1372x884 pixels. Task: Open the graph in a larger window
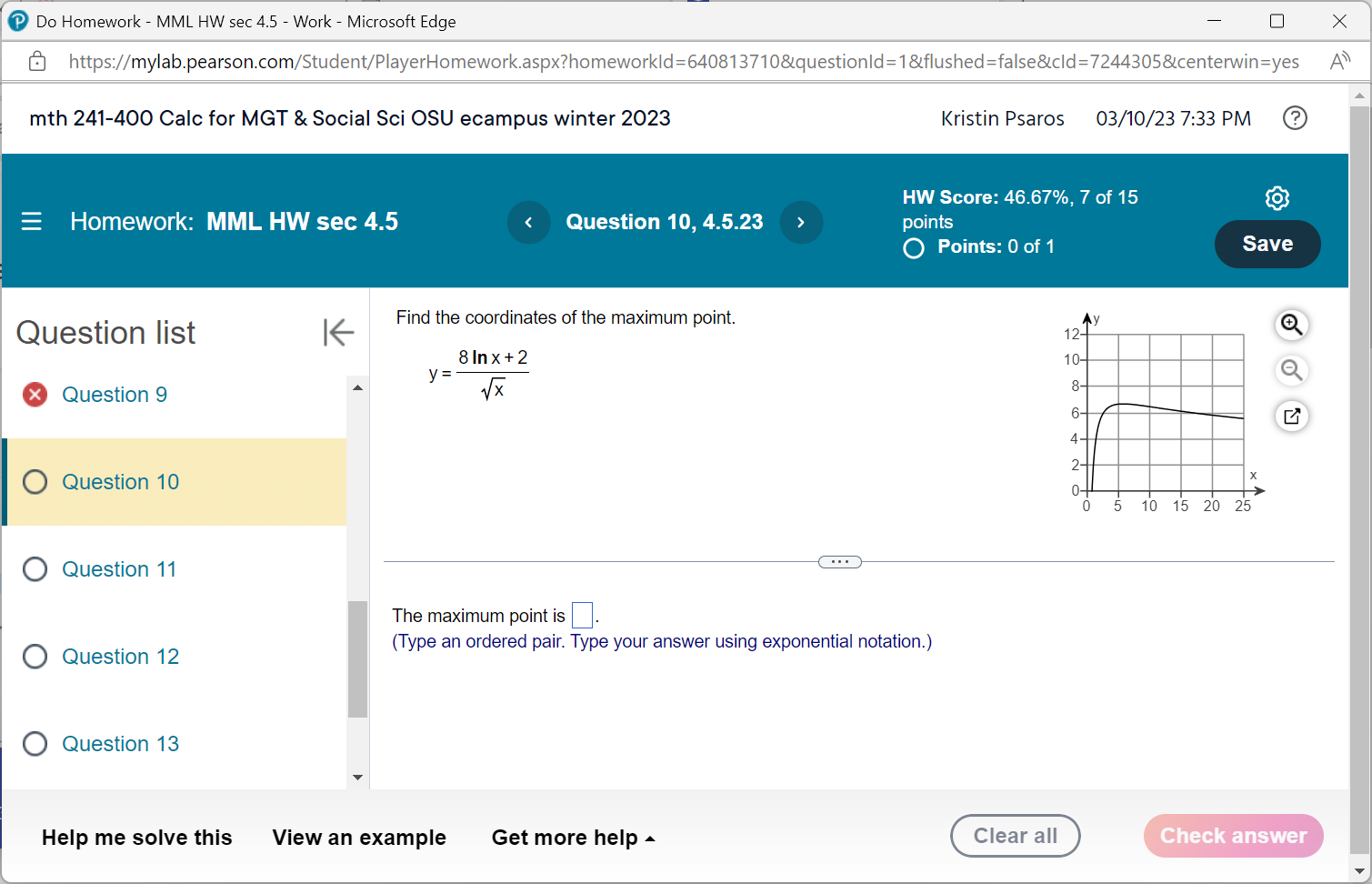(x=1292, y=416)
